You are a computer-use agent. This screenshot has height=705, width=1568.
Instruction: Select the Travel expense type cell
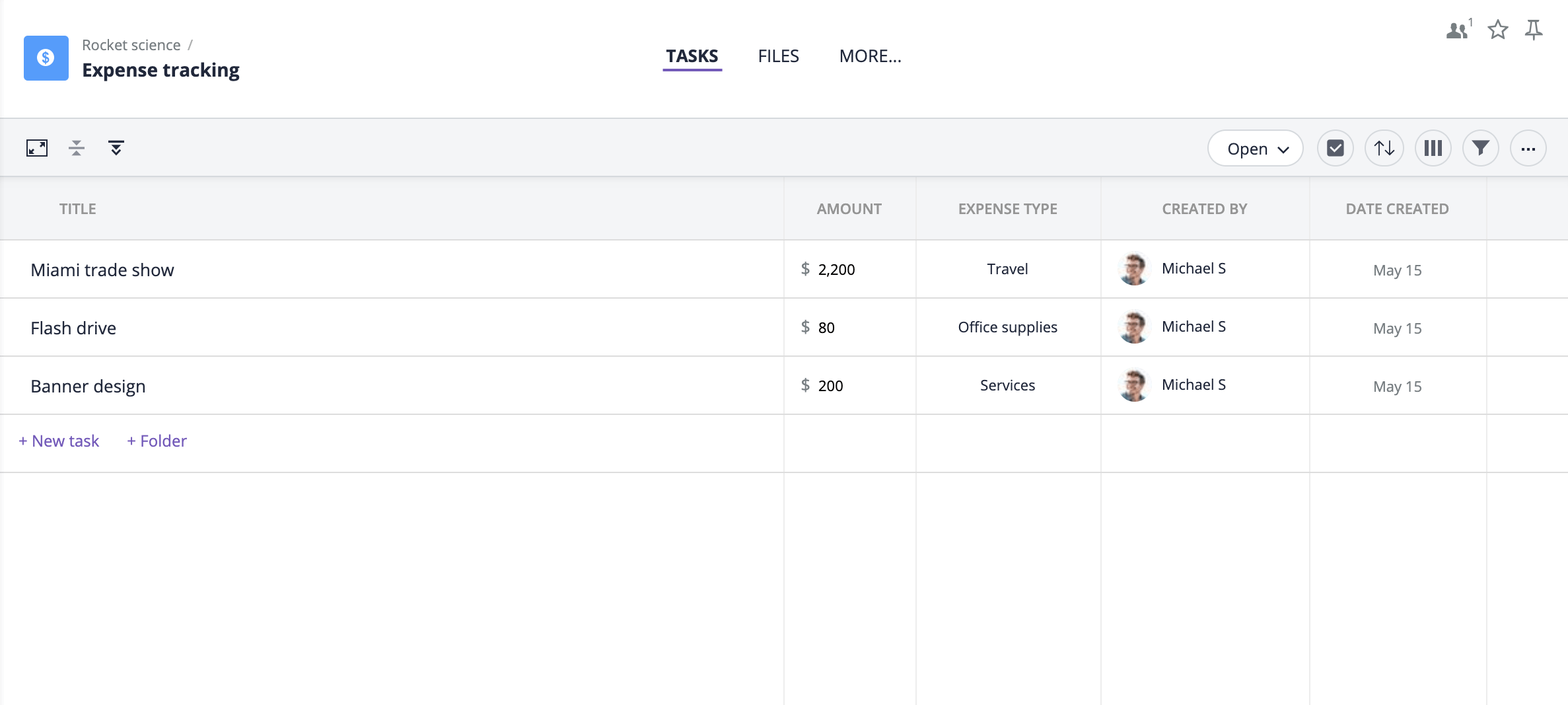[x=1008, y=269]
